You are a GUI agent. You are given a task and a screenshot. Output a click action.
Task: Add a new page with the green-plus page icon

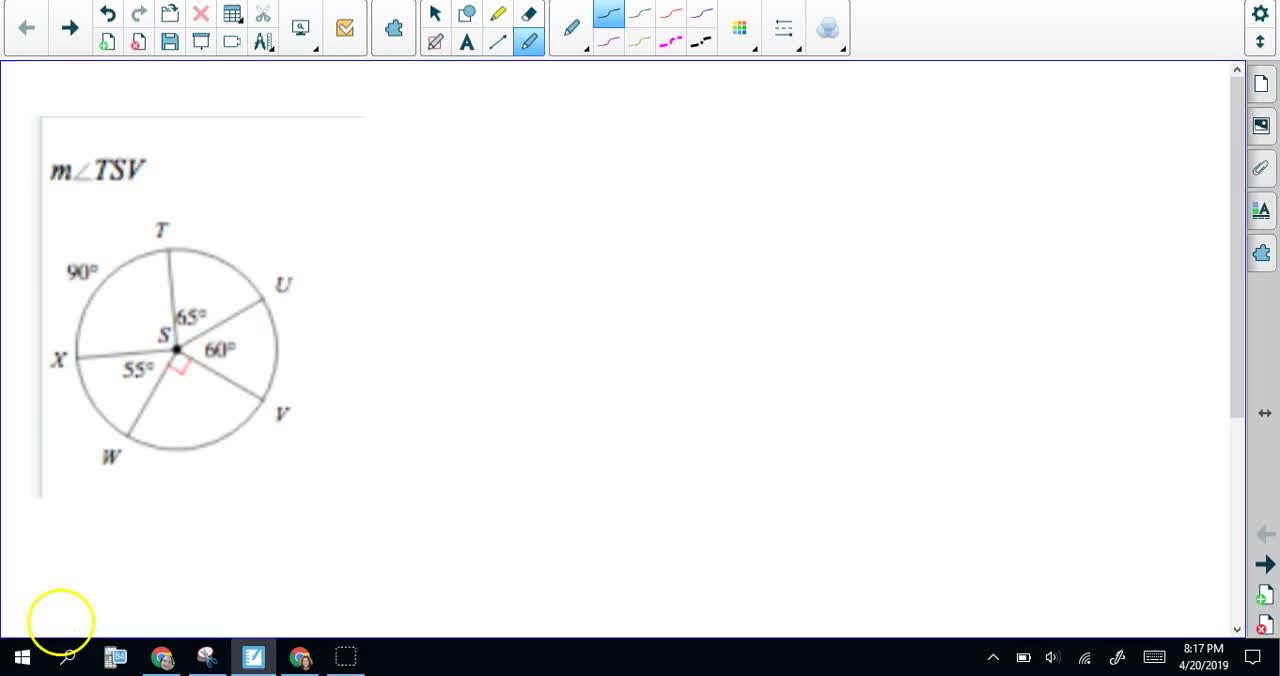coord(107,42)
